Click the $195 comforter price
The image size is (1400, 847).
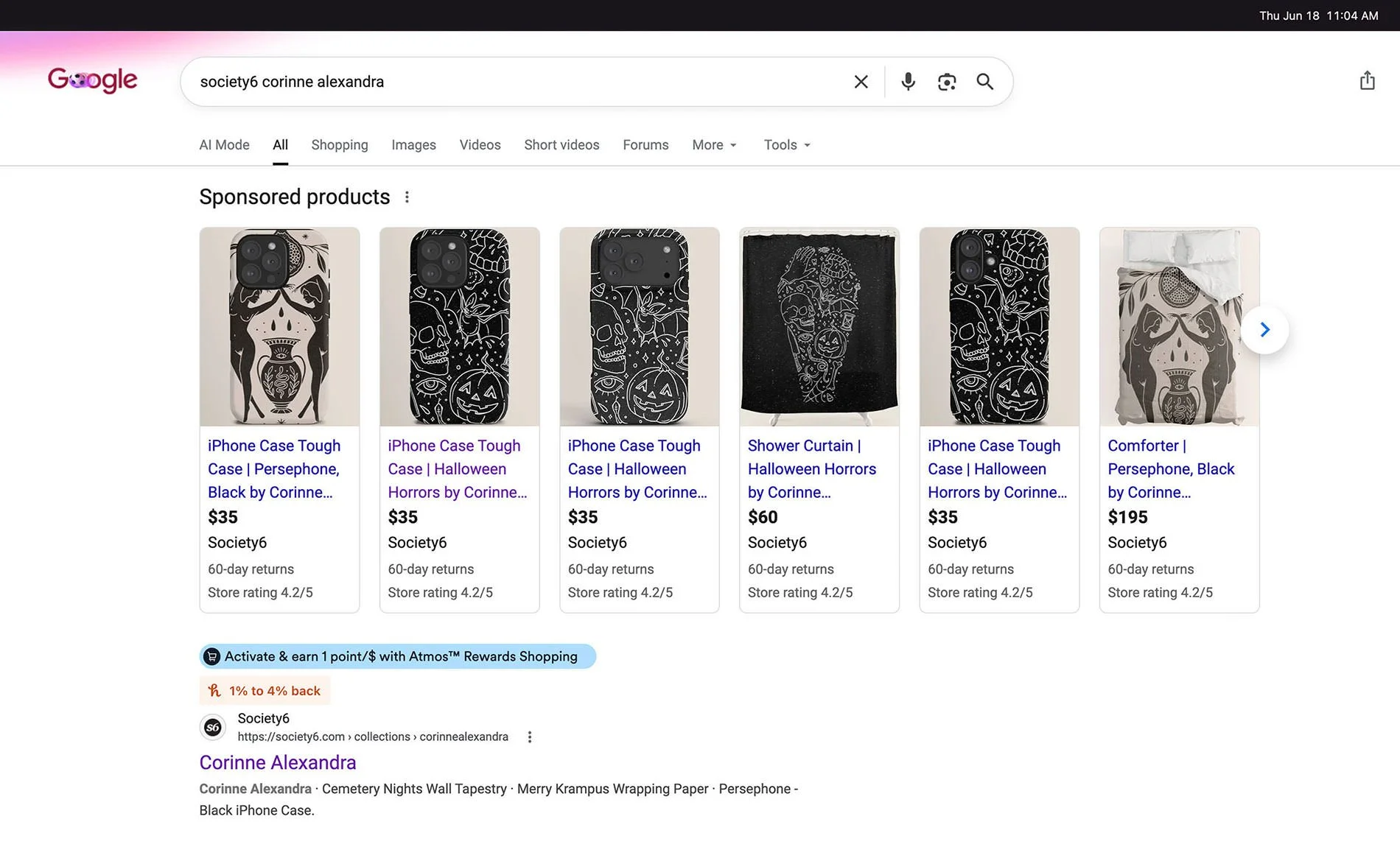pyautogui.click(x=1127, y=517)
